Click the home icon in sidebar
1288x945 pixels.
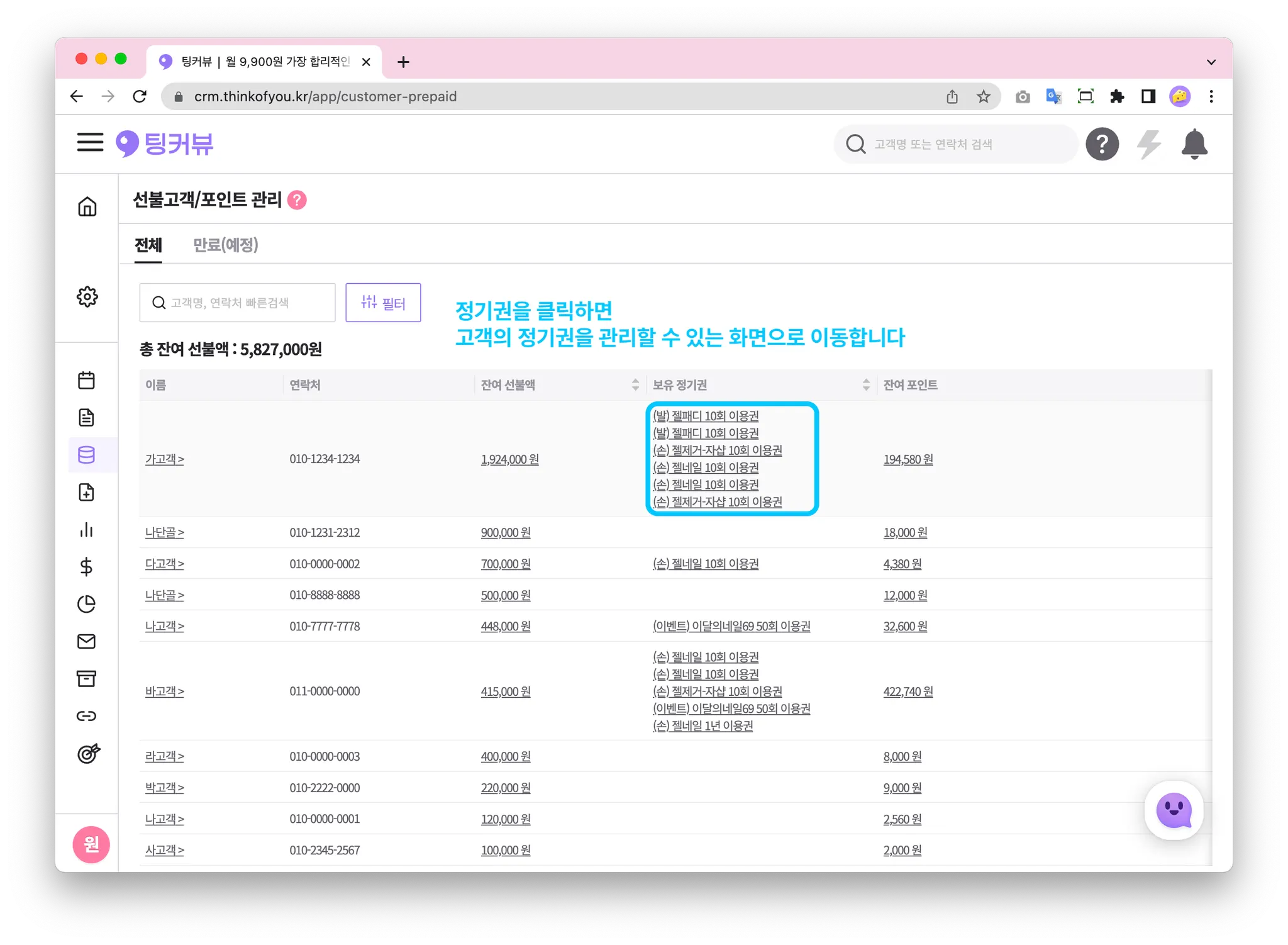(87, 206)
